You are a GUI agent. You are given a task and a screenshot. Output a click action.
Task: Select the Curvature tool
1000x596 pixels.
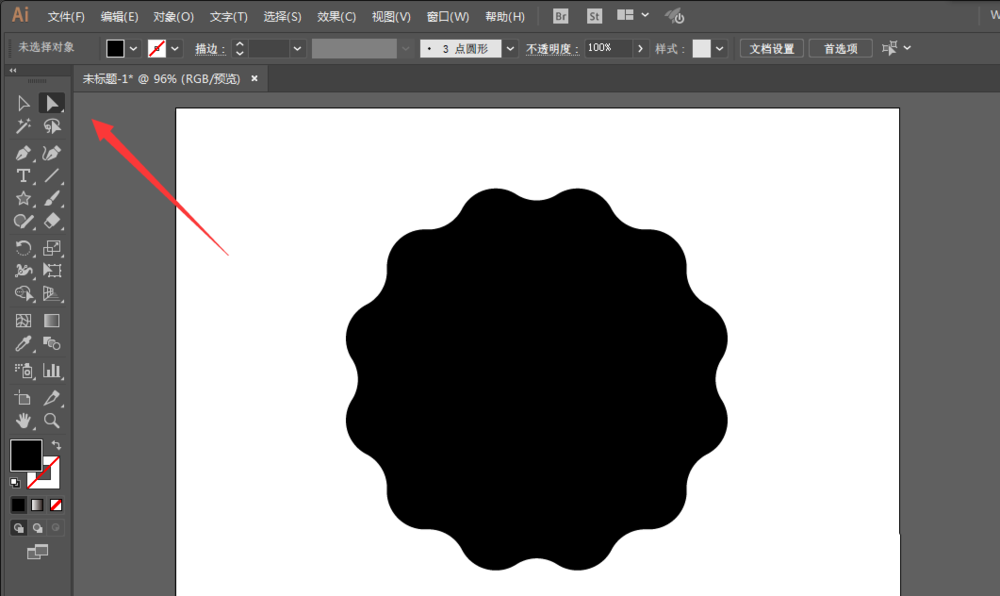(52, 153)
